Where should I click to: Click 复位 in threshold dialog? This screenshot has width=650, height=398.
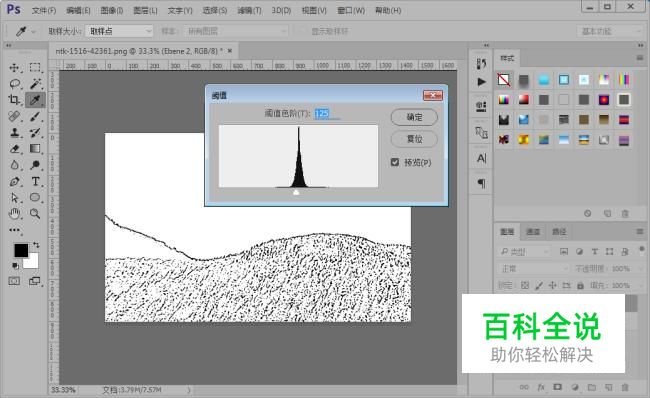[x=414, y=139]
